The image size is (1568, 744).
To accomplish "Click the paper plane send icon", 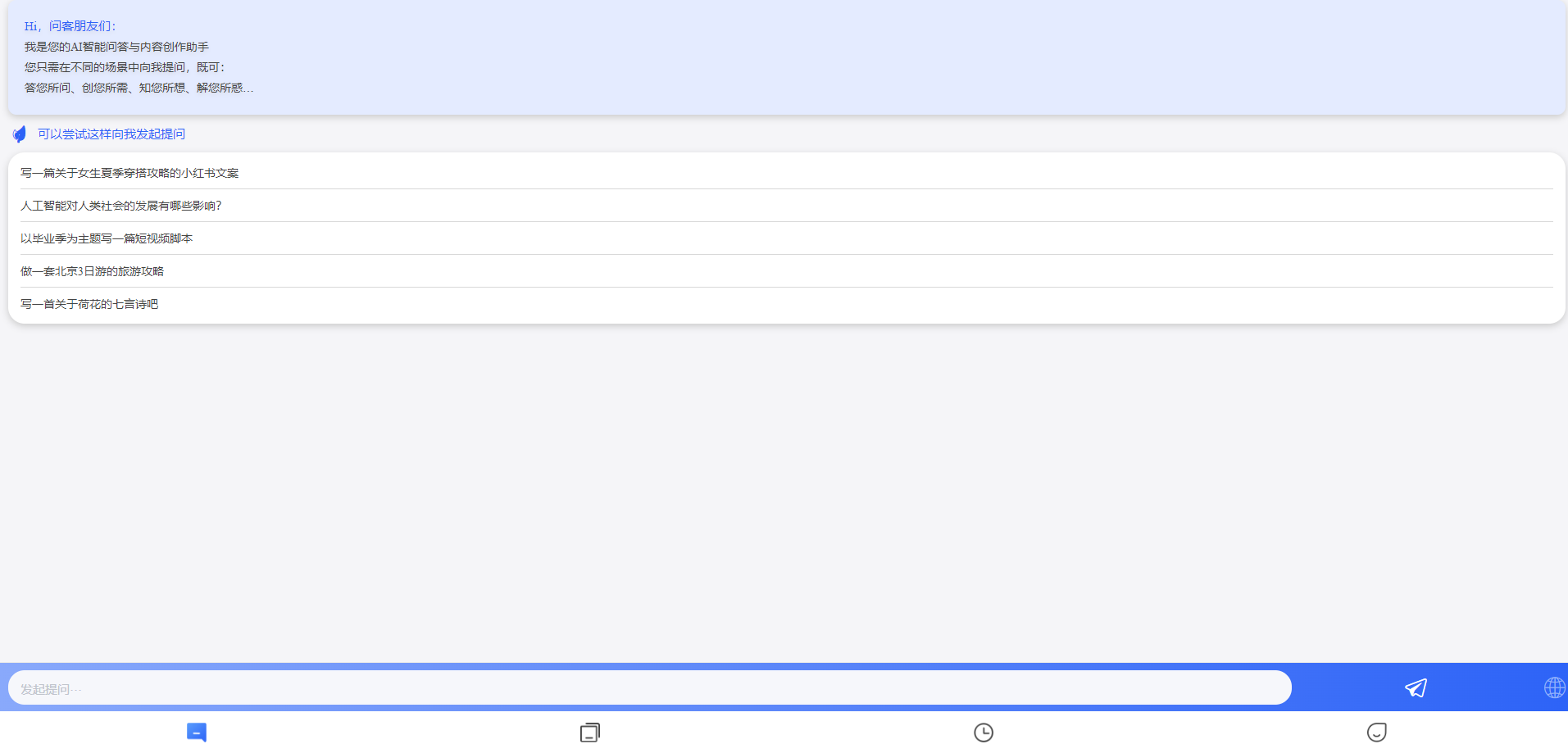I will pyautogui.click(x=1416, y=687).
